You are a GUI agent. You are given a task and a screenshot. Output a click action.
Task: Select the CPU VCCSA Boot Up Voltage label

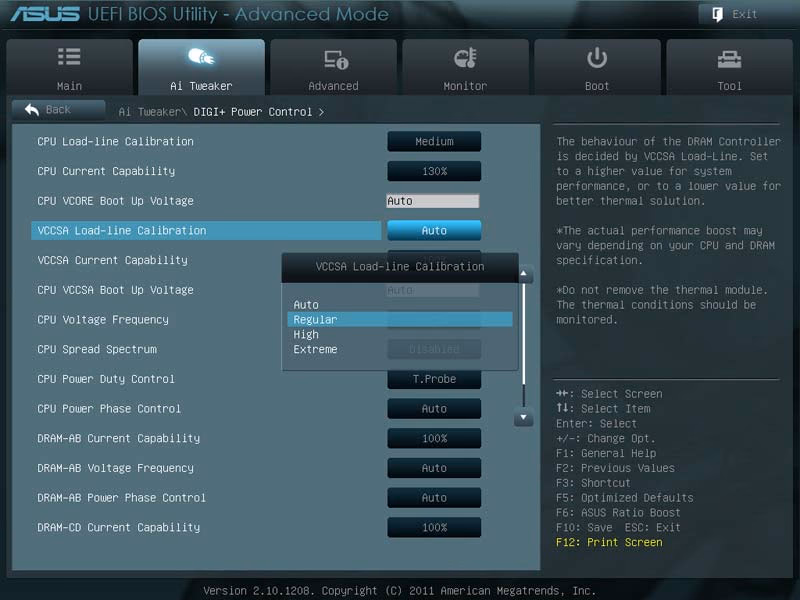click(115, 290)
